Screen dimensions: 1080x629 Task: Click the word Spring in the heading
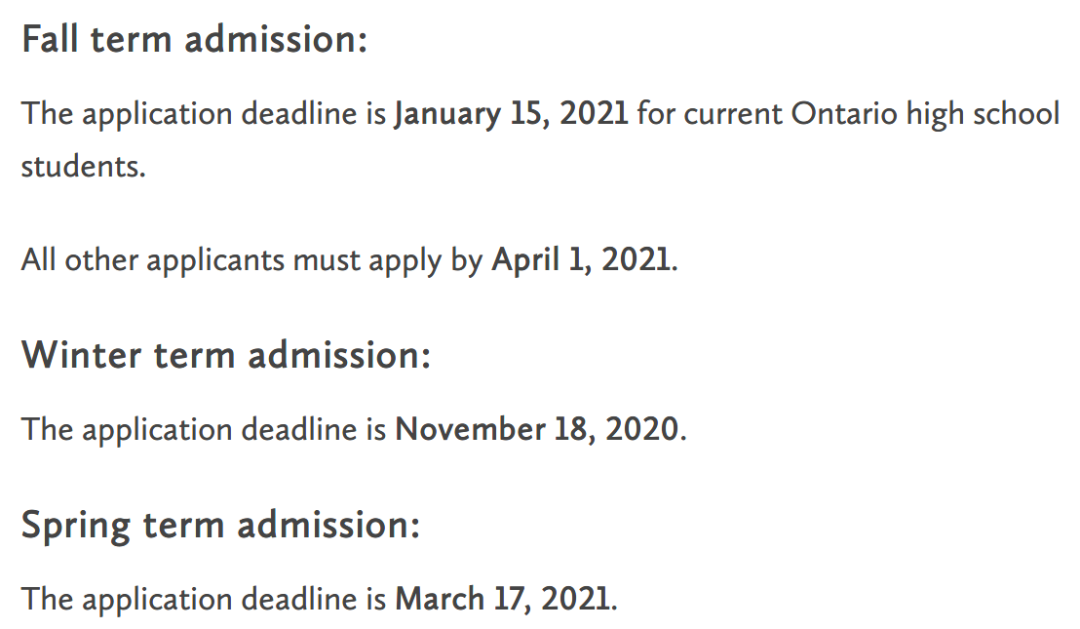(76, 527)
